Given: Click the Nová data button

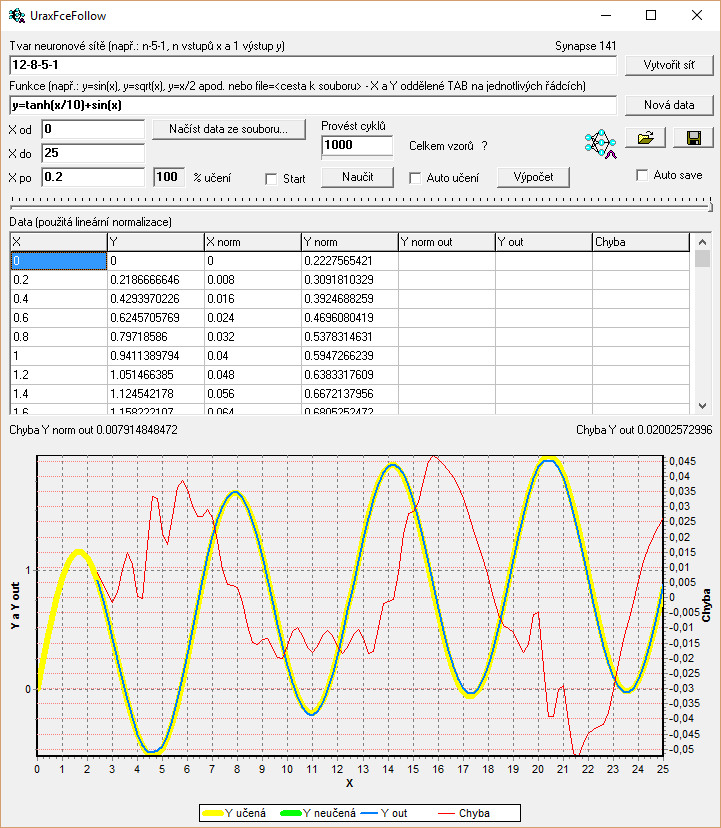Looking at the screenshot, I should pyautogui.click(x=669, y=105).
